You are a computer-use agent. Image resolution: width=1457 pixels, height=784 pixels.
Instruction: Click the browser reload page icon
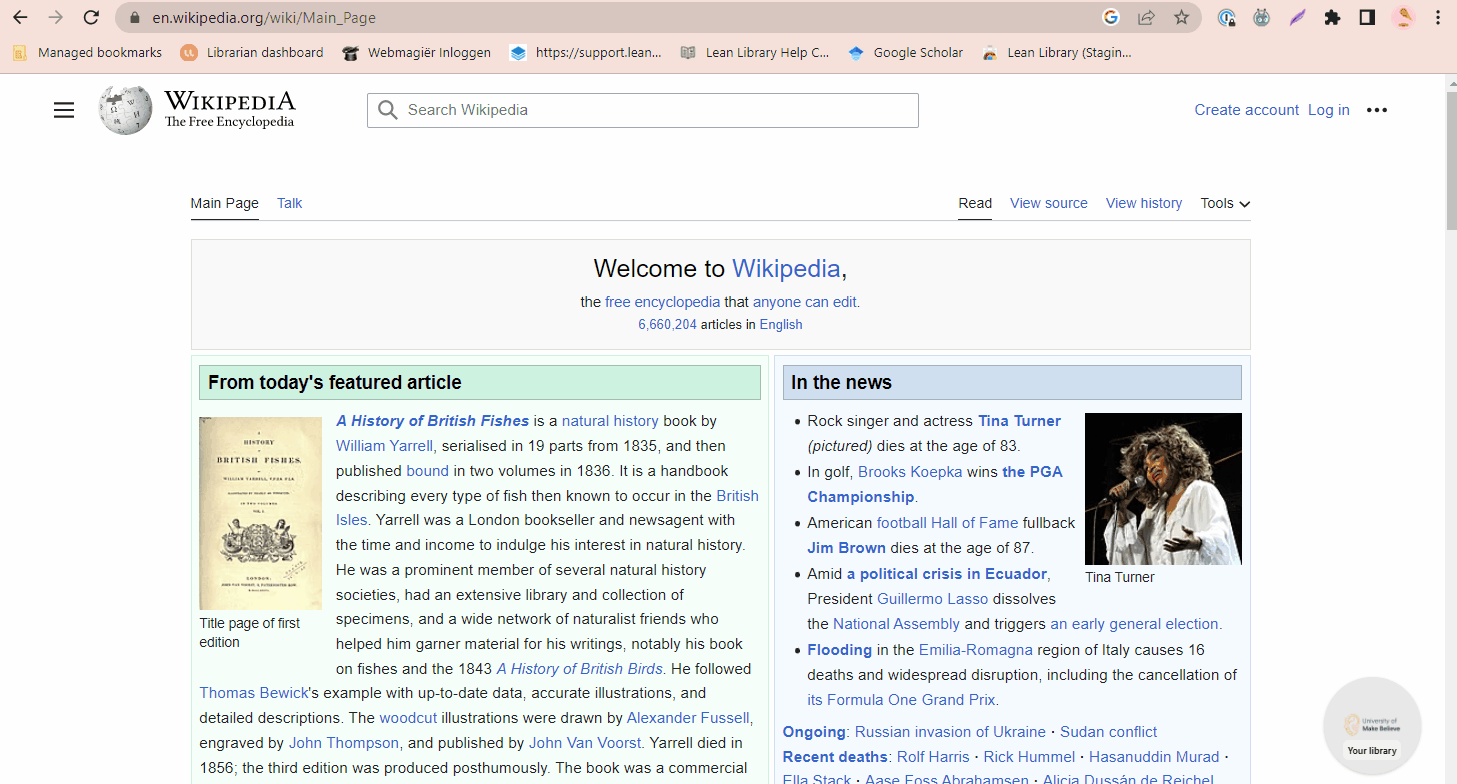pyautogui.click(x=91, y=17)
